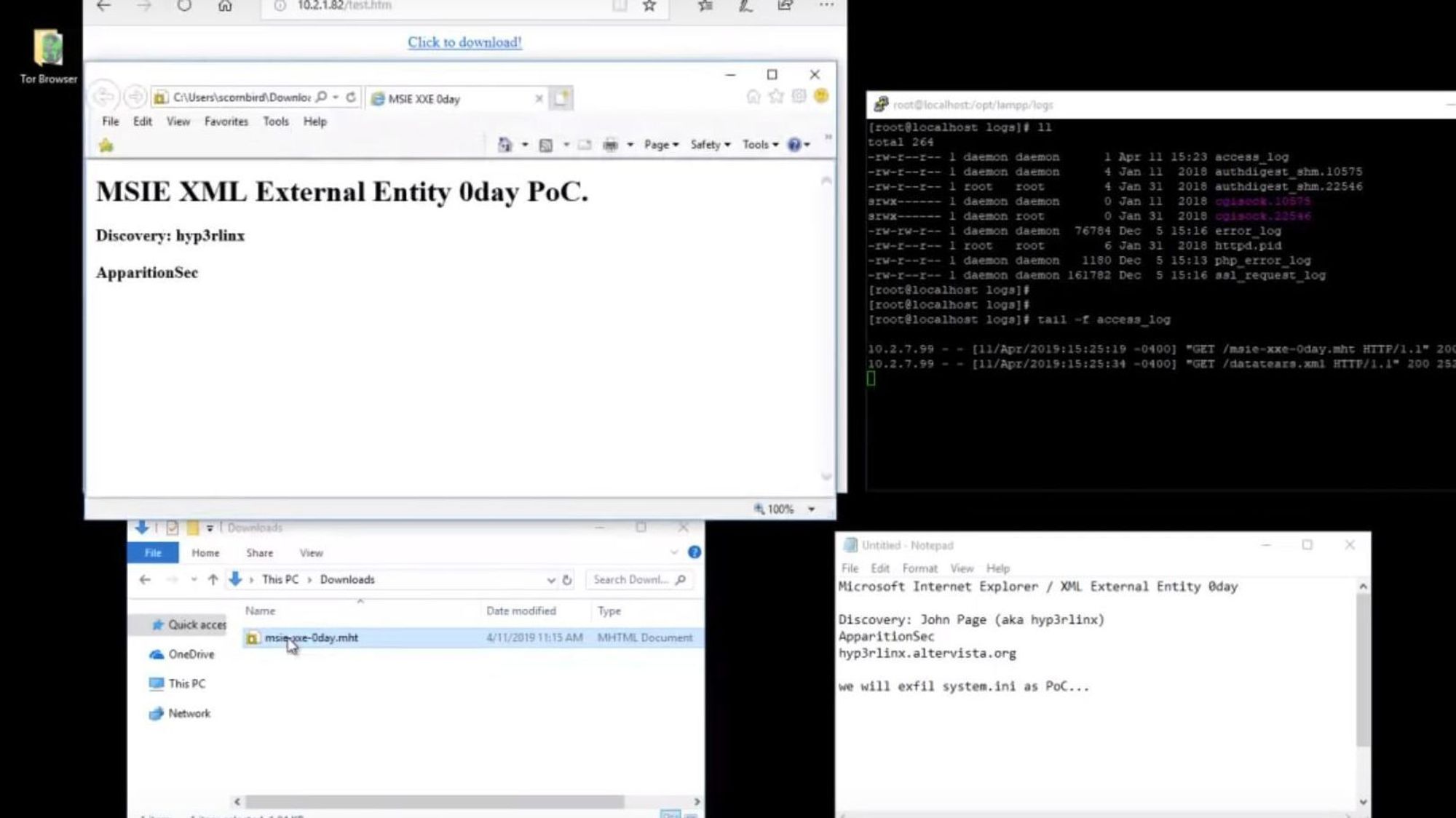Screen dimensions: 1456x818
Task: Open the IE address bar dropdown arrow
Action: [336, 97]
